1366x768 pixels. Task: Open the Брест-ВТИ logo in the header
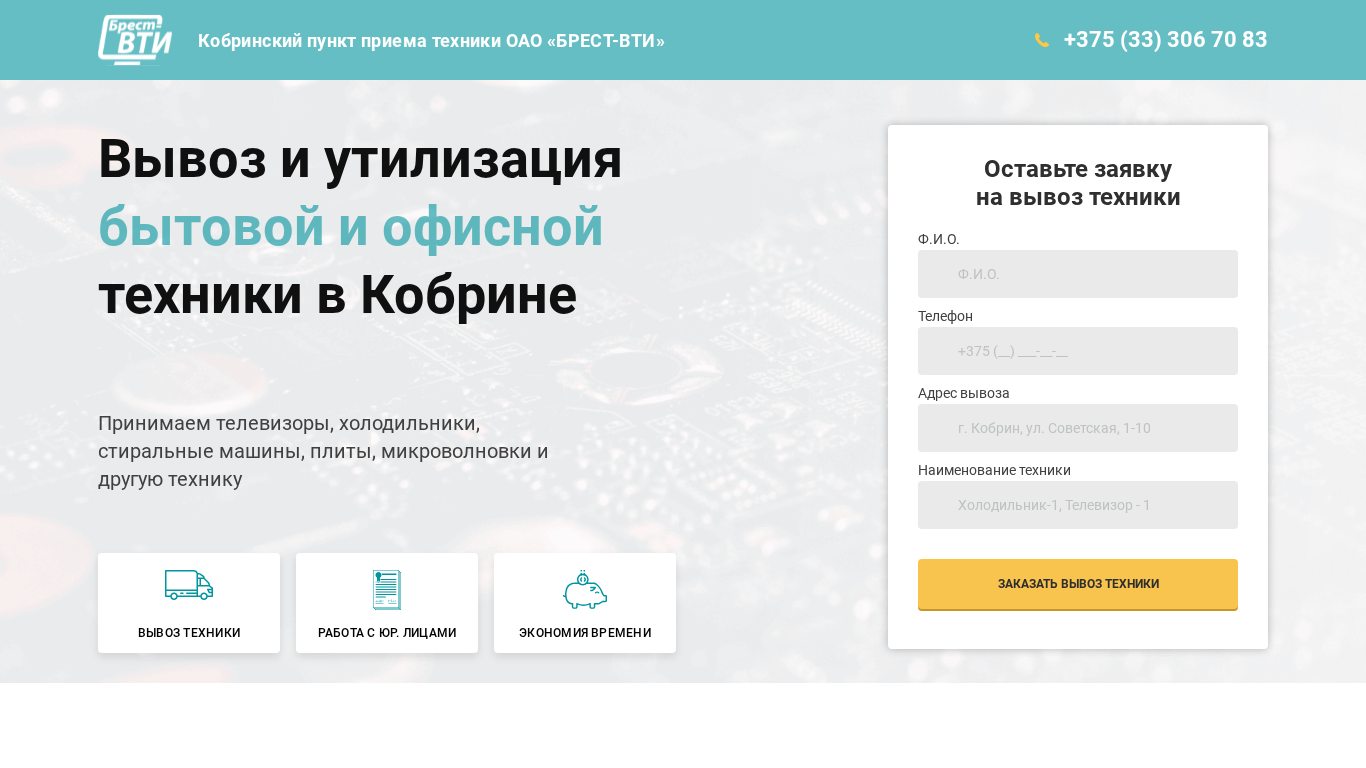click(135, 40)
